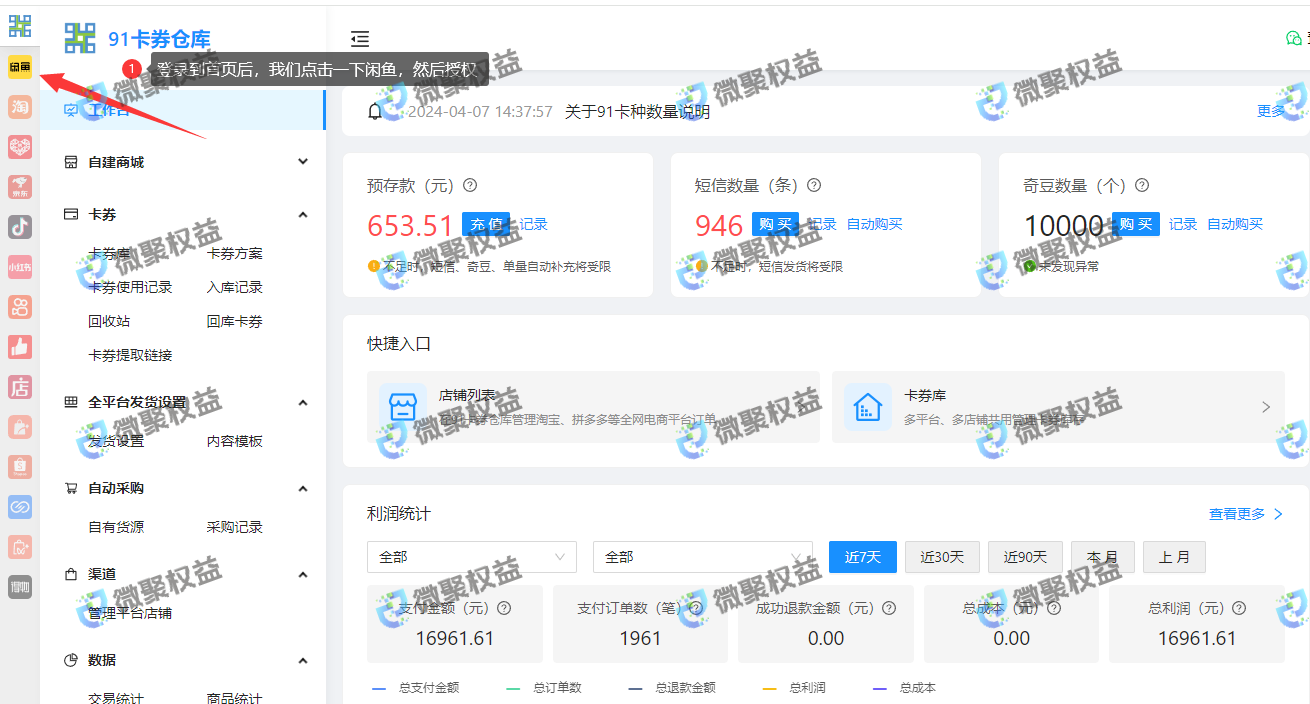Select the 近90天 time range

point(1026,557)
